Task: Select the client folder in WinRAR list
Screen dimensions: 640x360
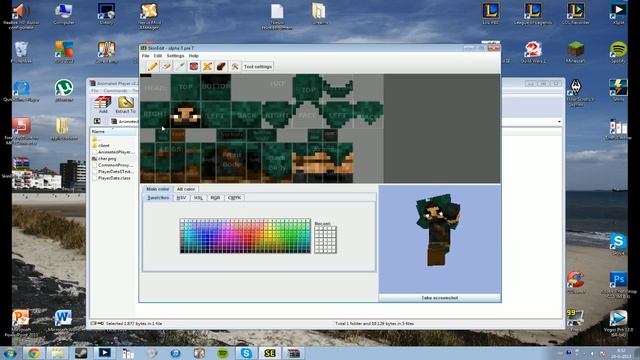Action: pyautogui.click(x=104, y=145)
